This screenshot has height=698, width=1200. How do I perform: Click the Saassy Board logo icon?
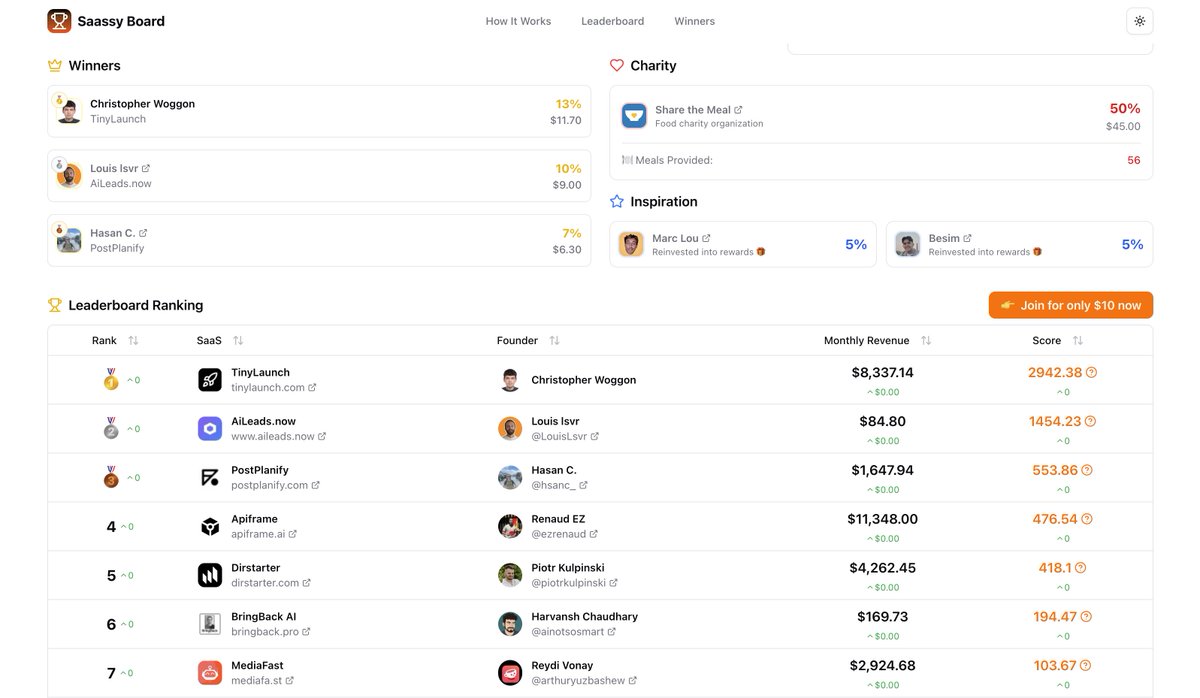tap(58, 20)
